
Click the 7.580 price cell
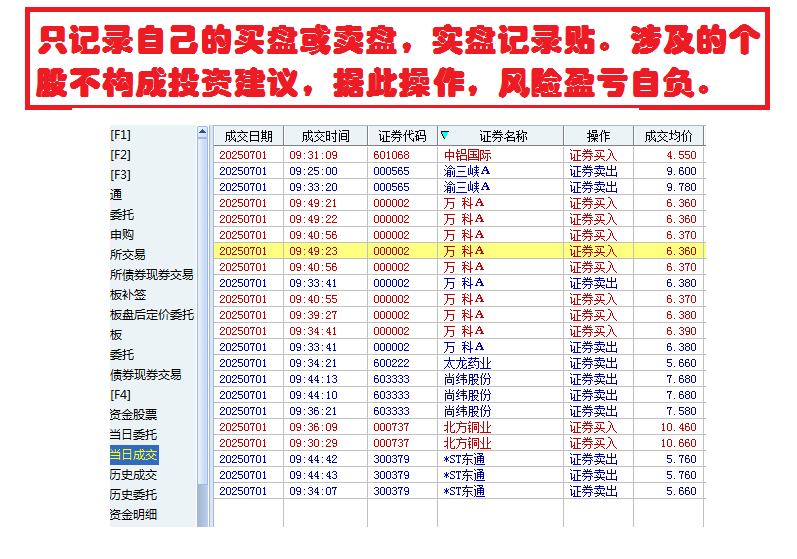[x=668, y=411]
